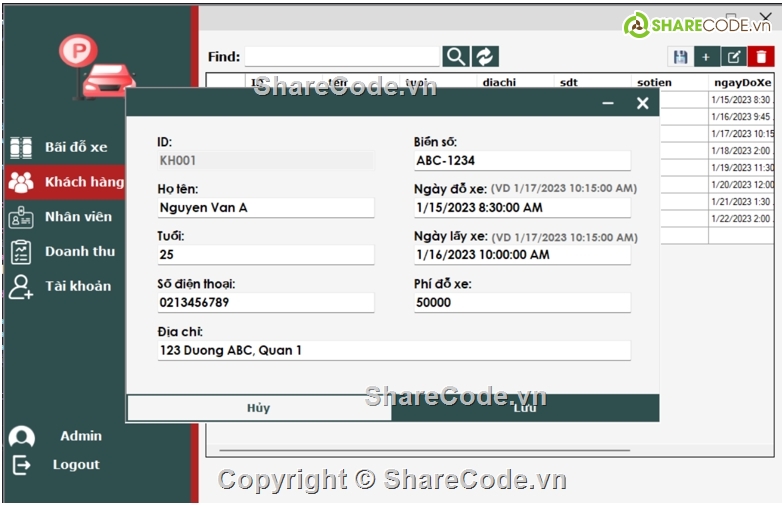Click the refresh icon next to search
Viewport: 782px width, 505px height.
[485, 57]
